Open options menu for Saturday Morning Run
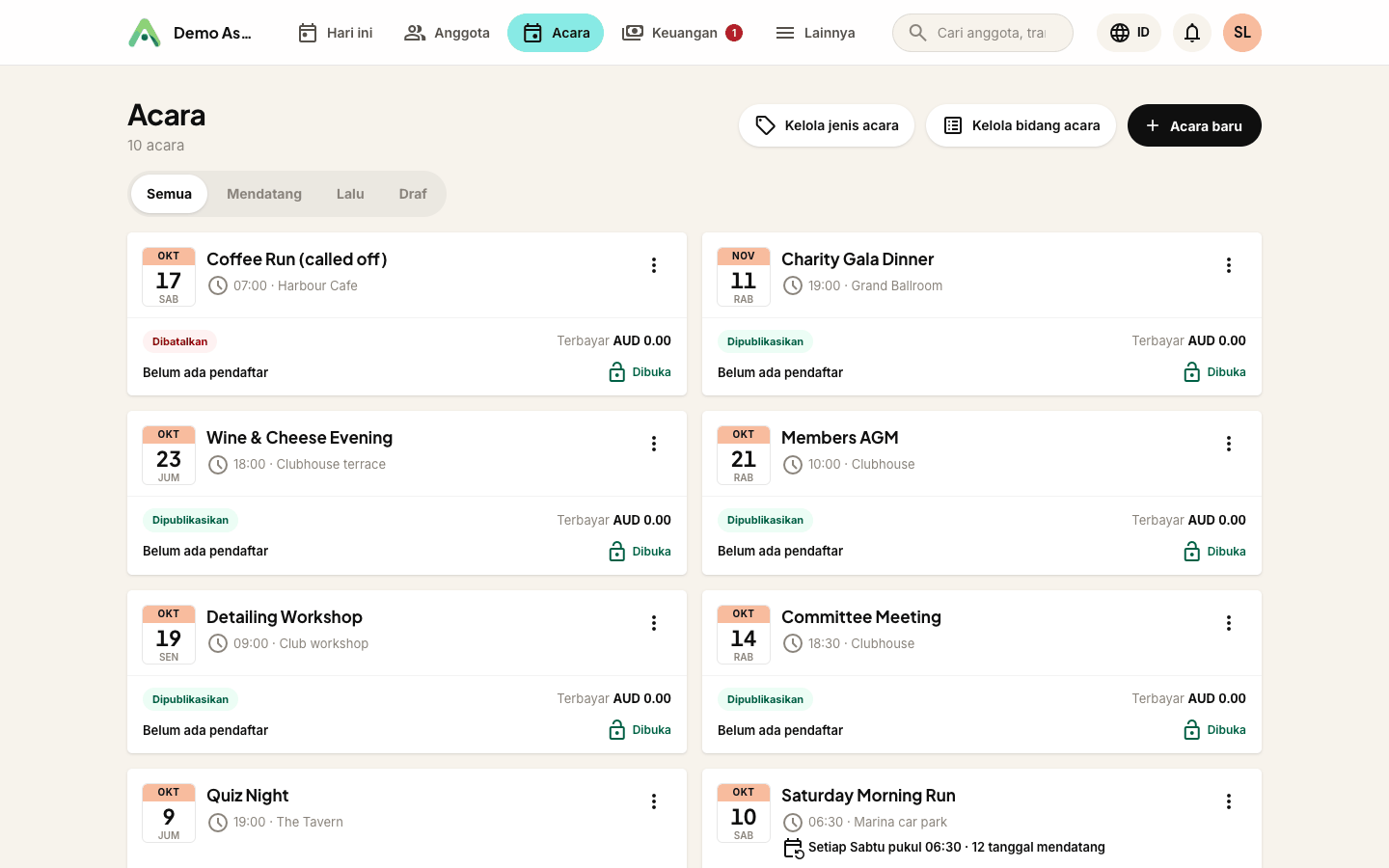 pyautogui.click(x=1229, y=801)
